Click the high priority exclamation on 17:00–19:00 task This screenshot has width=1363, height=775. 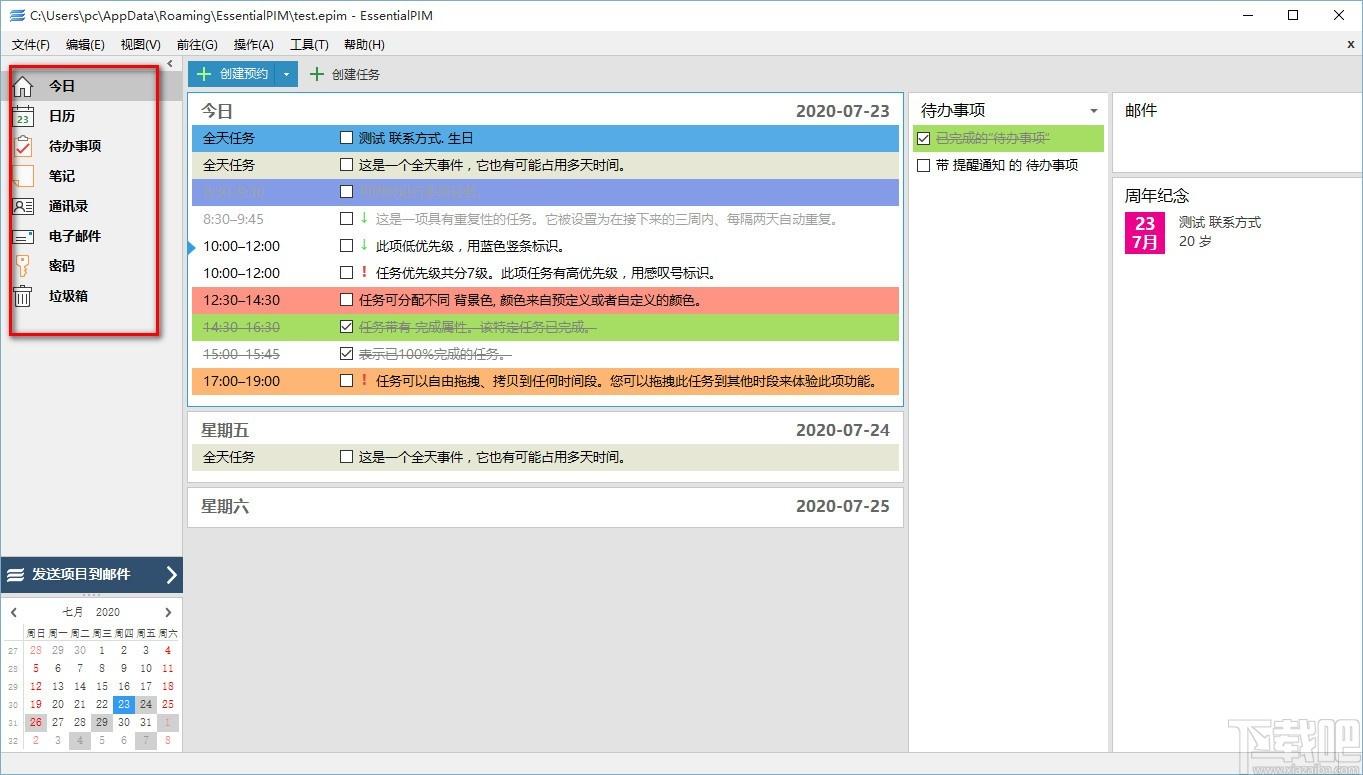pos(364,381)
